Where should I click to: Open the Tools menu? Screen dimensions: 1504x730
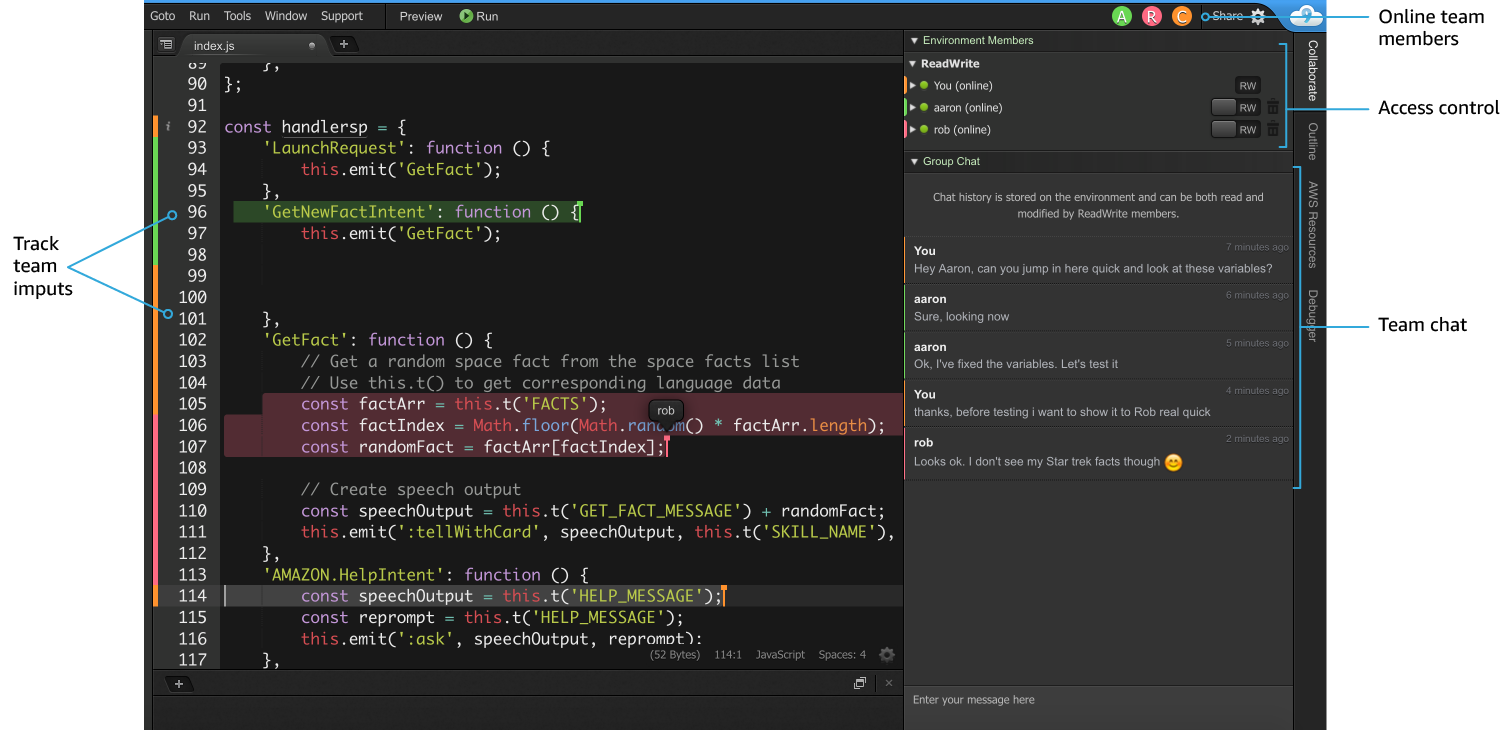[237, 16]
